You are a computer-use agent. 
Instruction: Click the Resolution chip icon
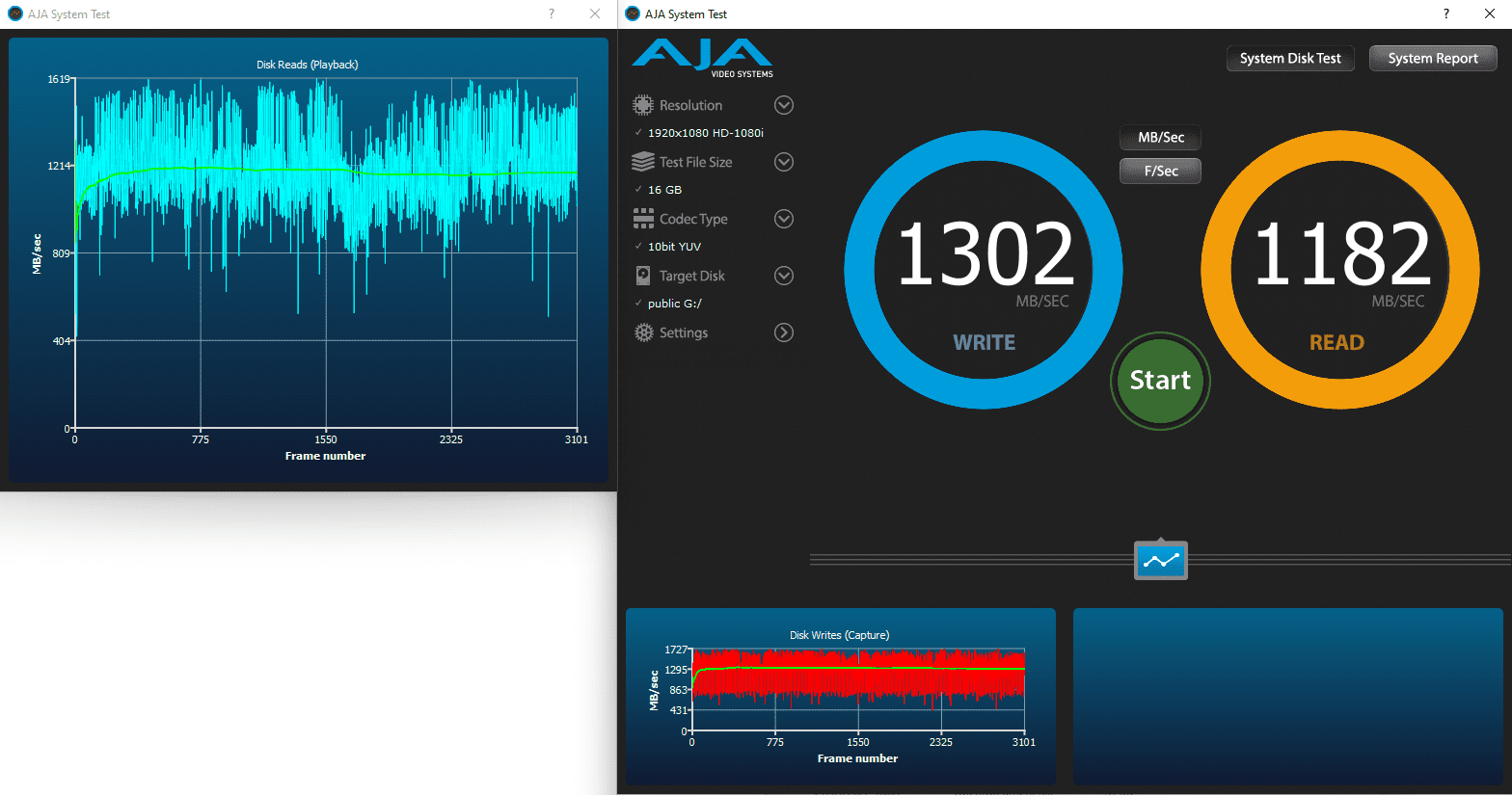(x=643, y=105)
